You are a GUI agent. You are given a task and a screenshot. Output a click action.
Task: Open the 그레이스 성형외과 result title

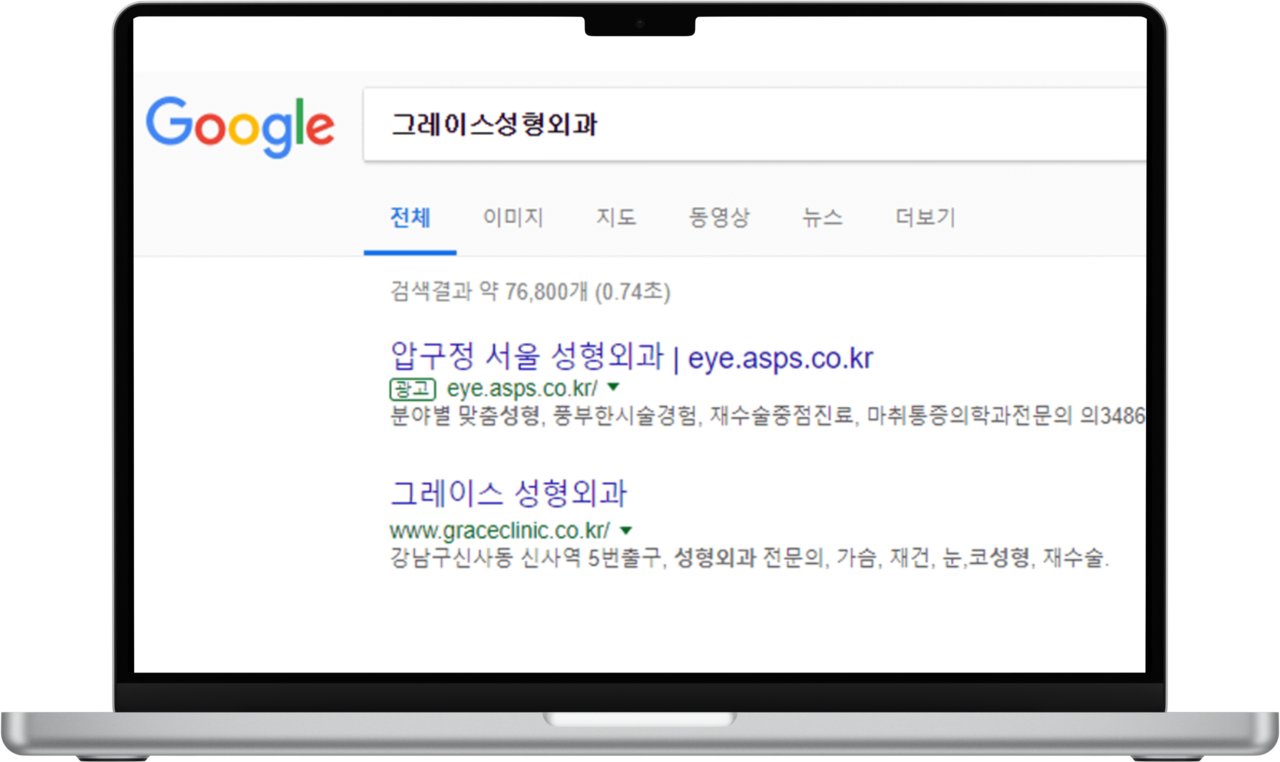tap(508, 493)
